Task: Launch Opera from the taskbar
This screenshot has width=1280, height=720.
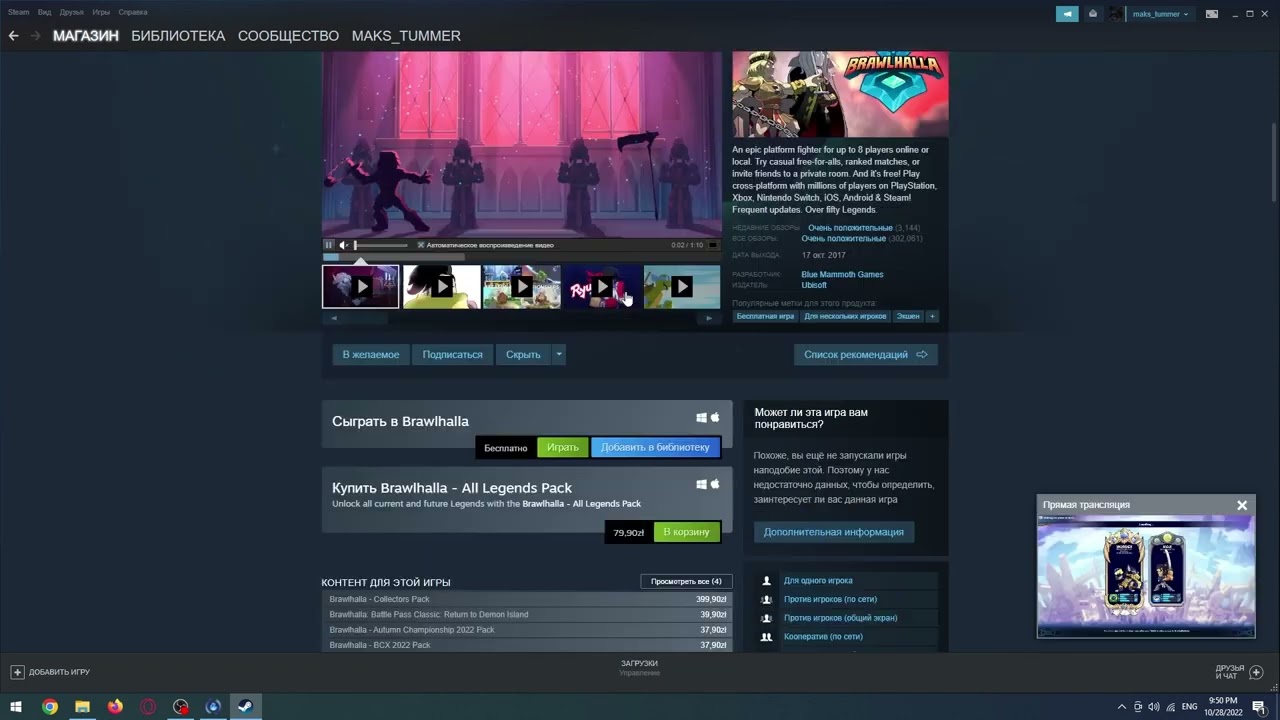Action: click(148, 706)
